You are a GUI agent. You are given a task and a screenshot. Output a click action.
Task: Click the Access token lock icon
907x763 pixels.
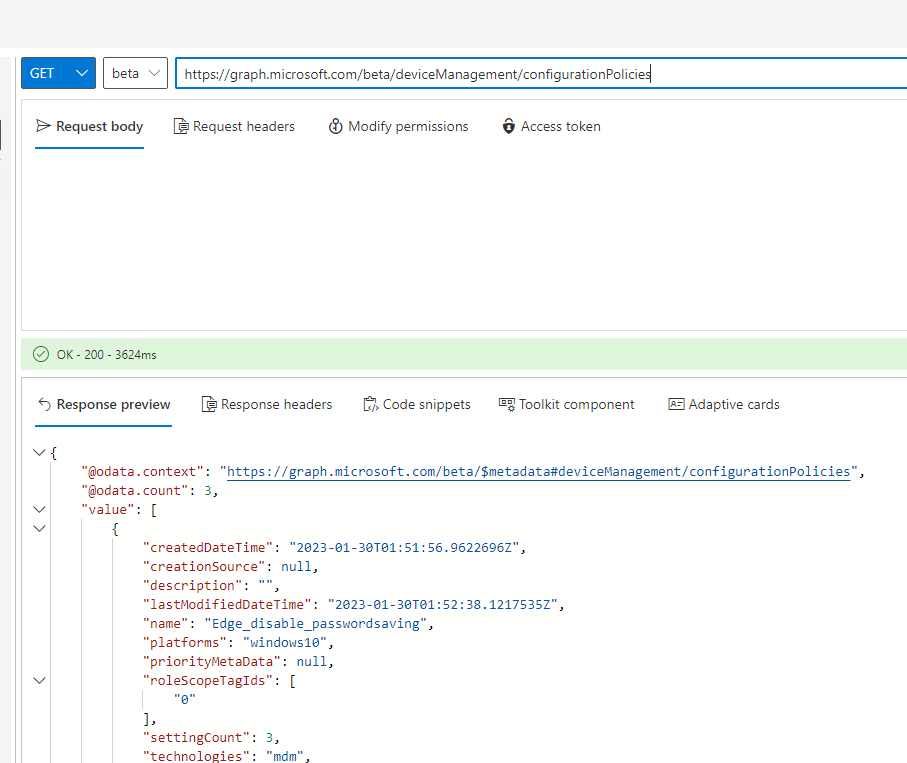point(508,126)
